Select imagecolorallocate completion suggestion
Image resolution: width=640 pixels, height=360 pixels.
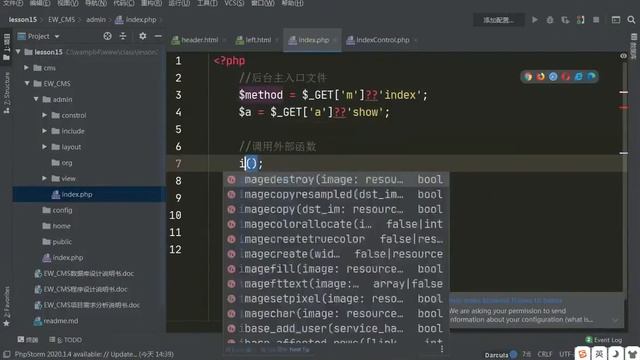(336, 224)
